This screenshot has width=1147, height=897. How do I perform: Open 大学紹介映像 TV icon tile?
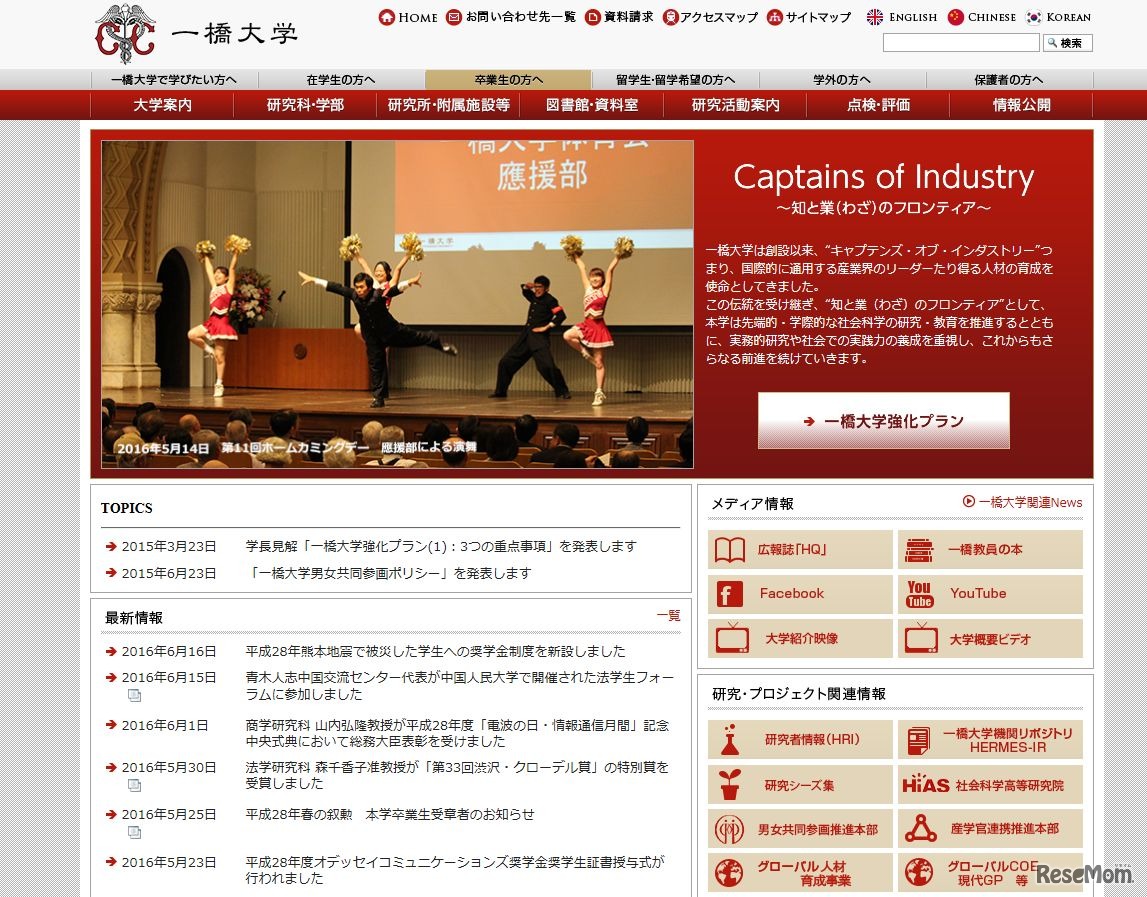(800, 639)
